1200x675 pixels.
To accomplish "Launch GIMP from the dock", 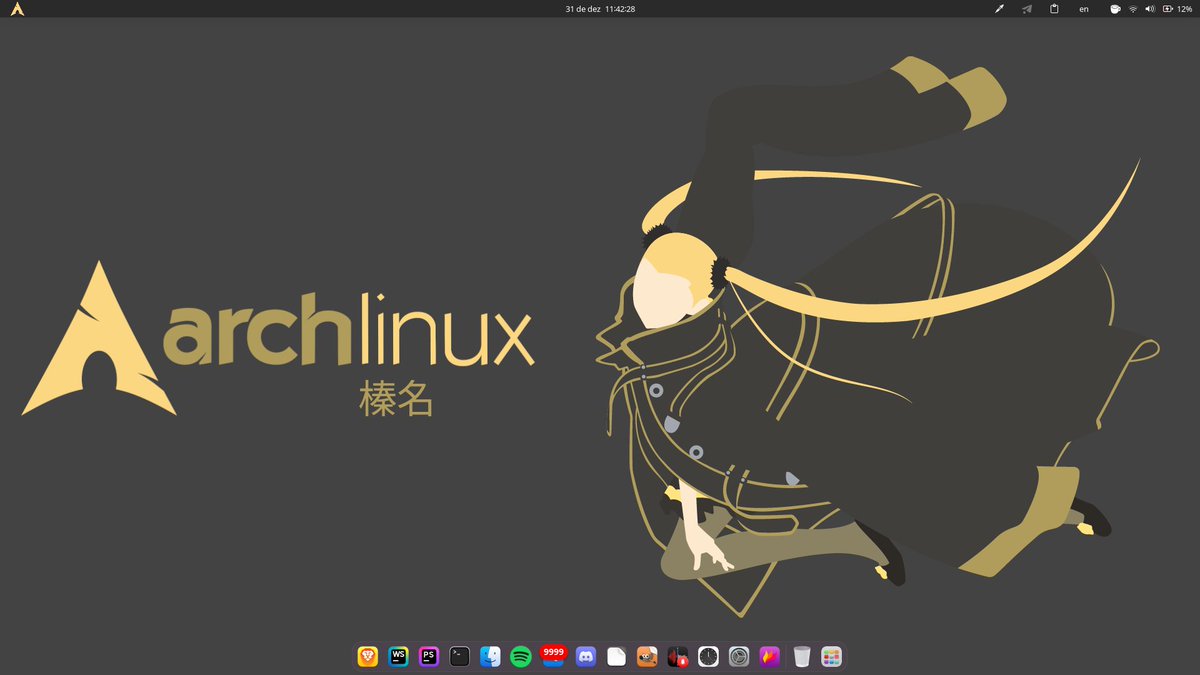I will [x=647, y=657].
